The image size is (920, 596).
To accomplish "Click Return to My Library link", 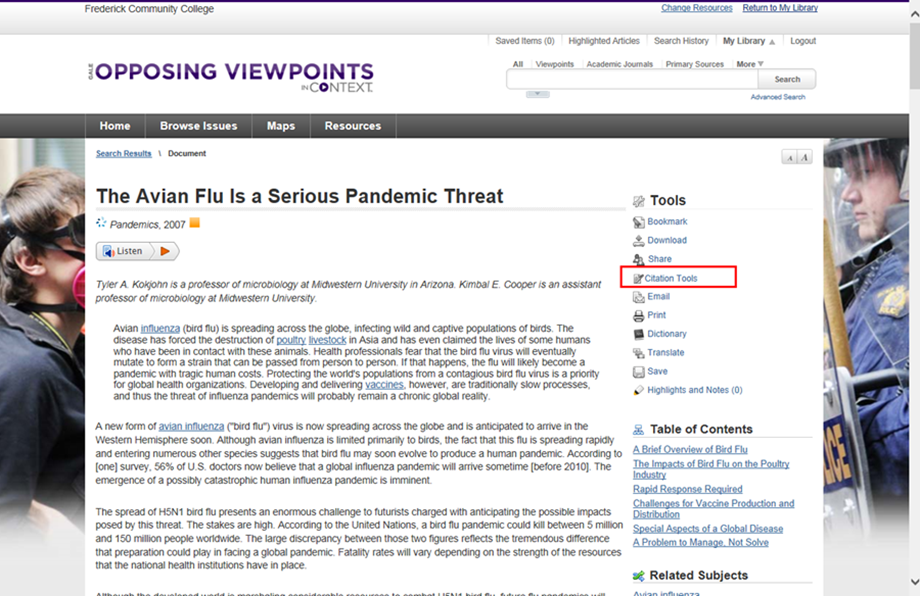I will 780,8.
